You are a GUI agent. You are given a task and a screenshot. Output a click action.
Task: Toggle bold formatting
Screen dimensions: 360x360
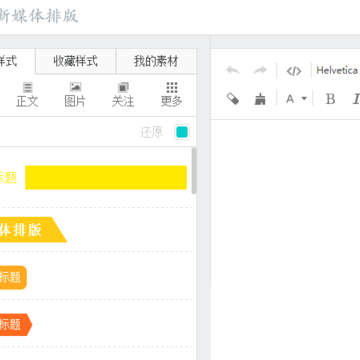tap(330, 99)
